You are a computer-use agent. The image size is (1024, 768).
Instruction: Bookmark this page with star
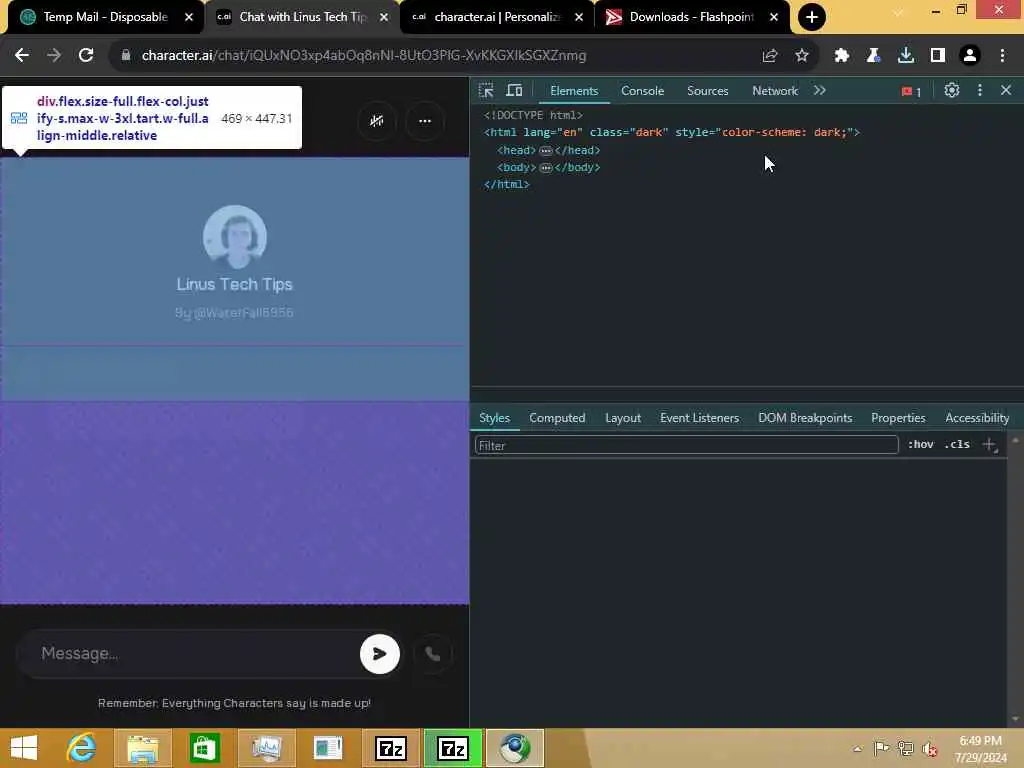pyautogui.click(x=802, y=56)
